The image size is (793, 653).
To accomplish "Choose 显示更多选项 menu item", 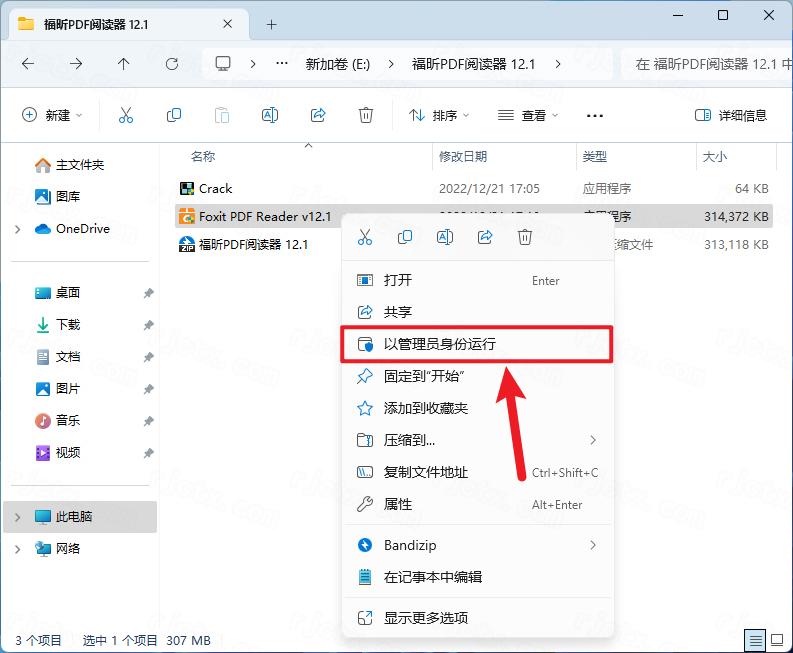I will [477, 618].
